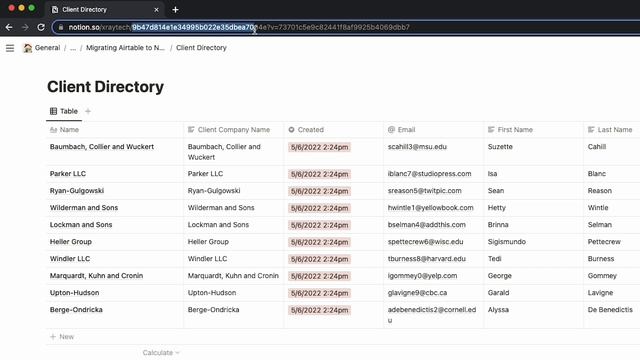Click the First Name column text icon

click(491, 130)
